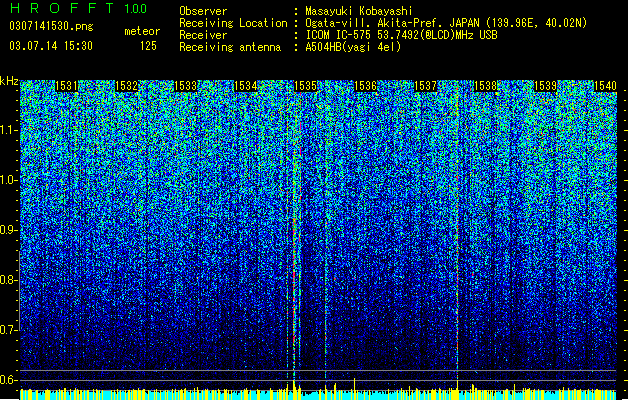Click the 0.8 kHz axis label
The image size is (629, 400).
(9, 280)
